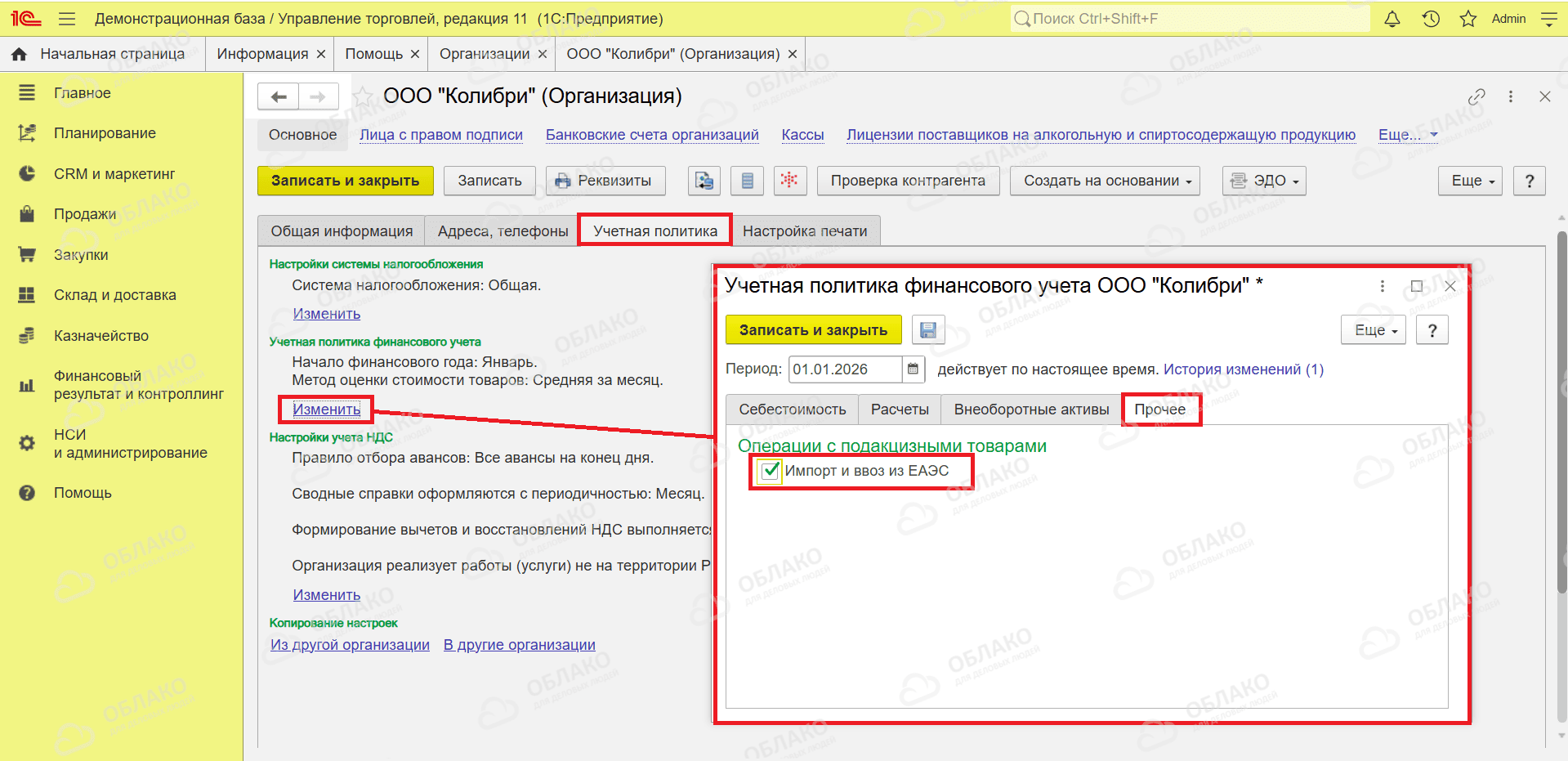Screen dimensions: 1568x761
Task: Expand Создать на основании dropdown
Action: (x=1106, y=181)
